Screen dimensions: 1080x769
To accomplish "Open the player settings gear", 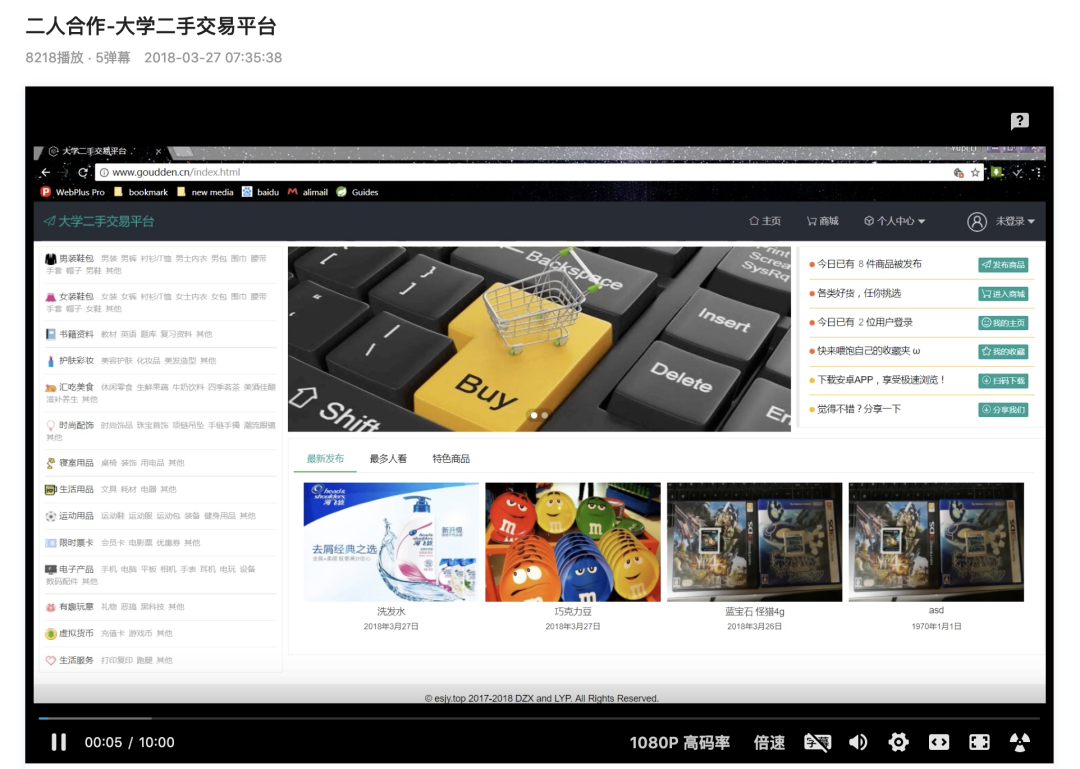I will point(898,742).
